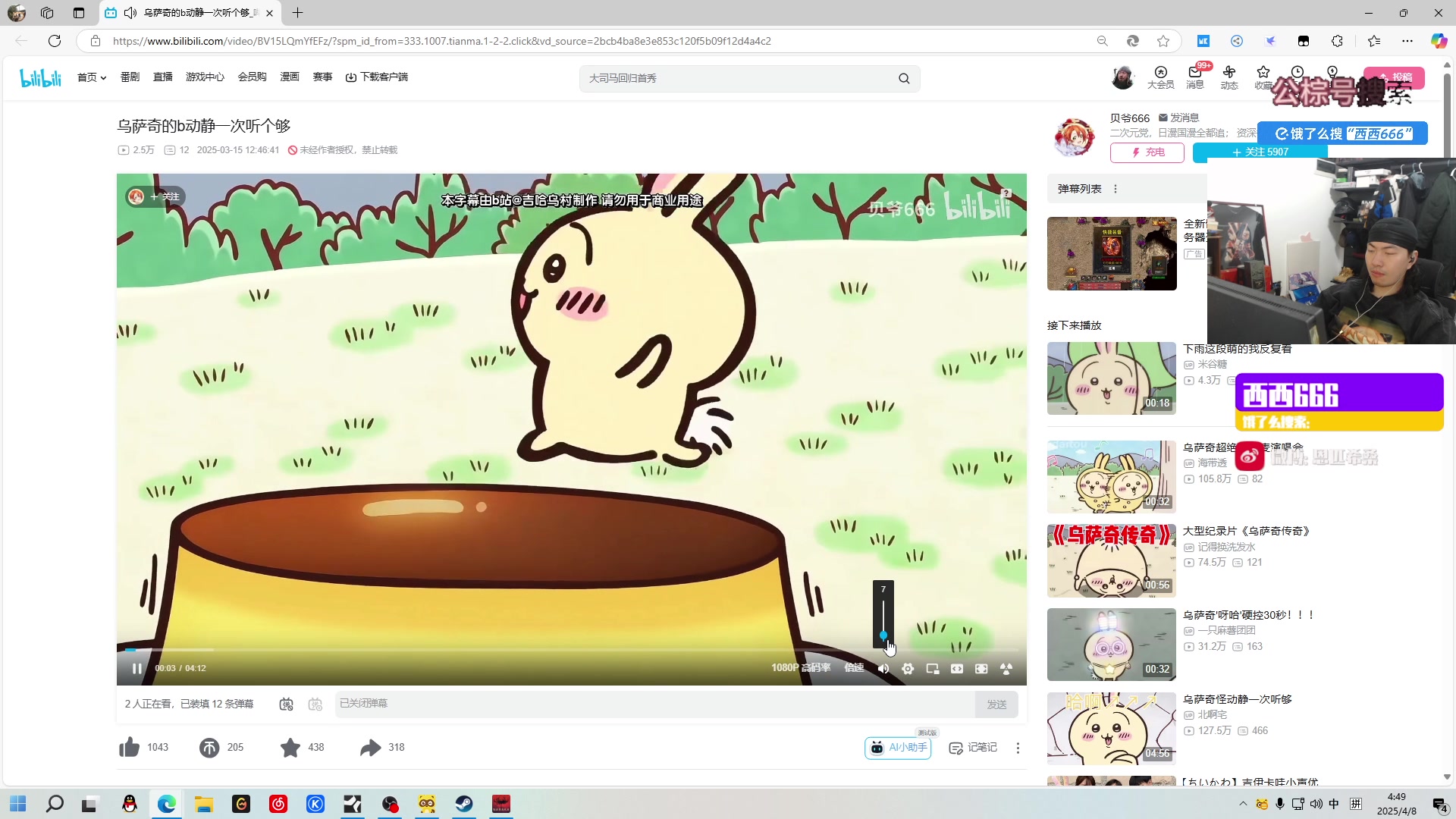Favorite the video with the star icon
The image size is (1456, 819).
pyautogui.click(x=290, y=748)
